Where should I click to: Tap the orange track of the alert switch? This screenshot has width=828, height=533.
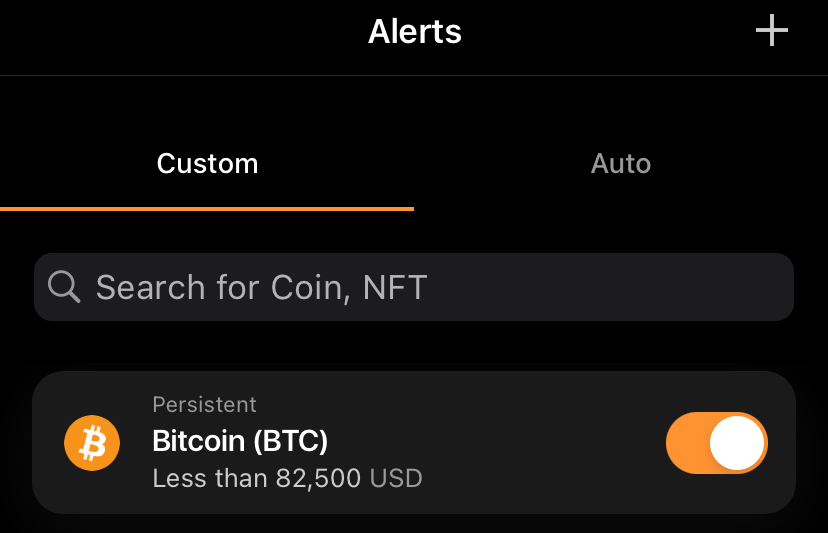click(688, 442)
